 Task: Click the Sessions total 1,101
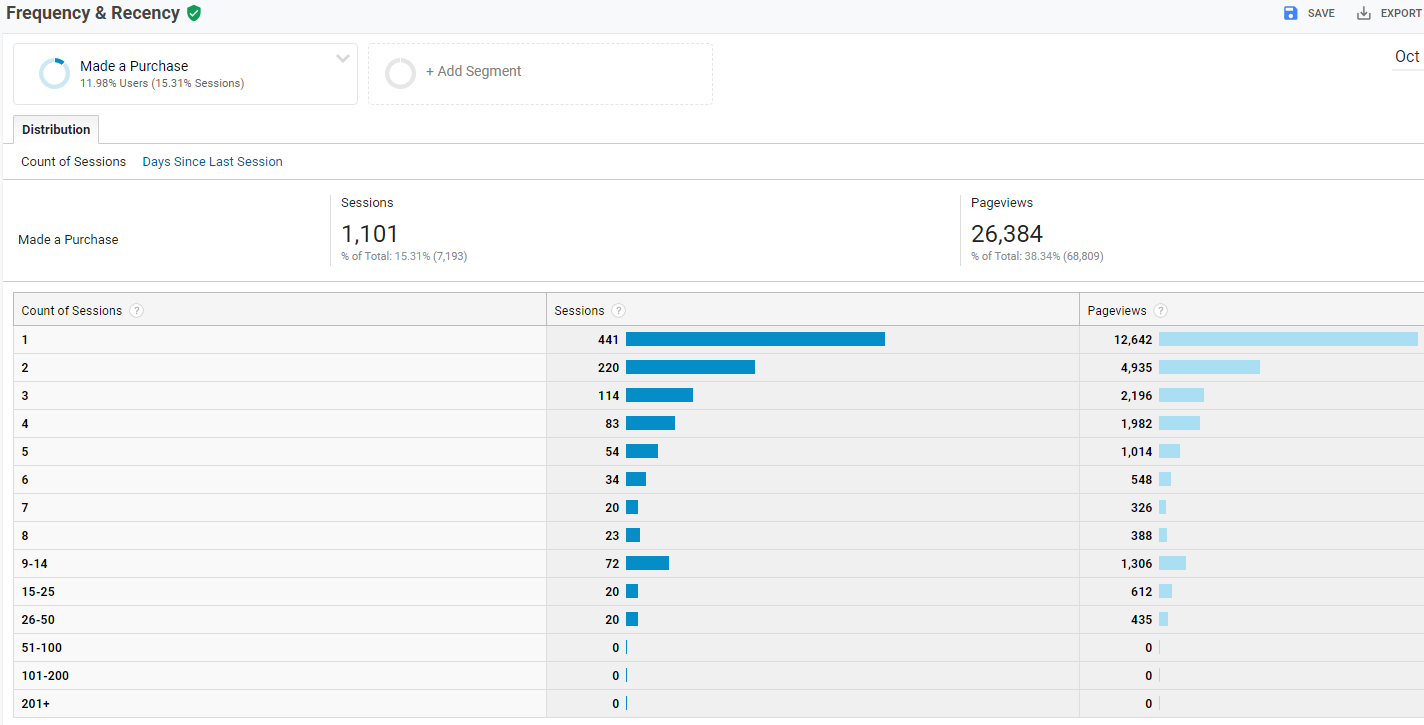coord(370,234)
